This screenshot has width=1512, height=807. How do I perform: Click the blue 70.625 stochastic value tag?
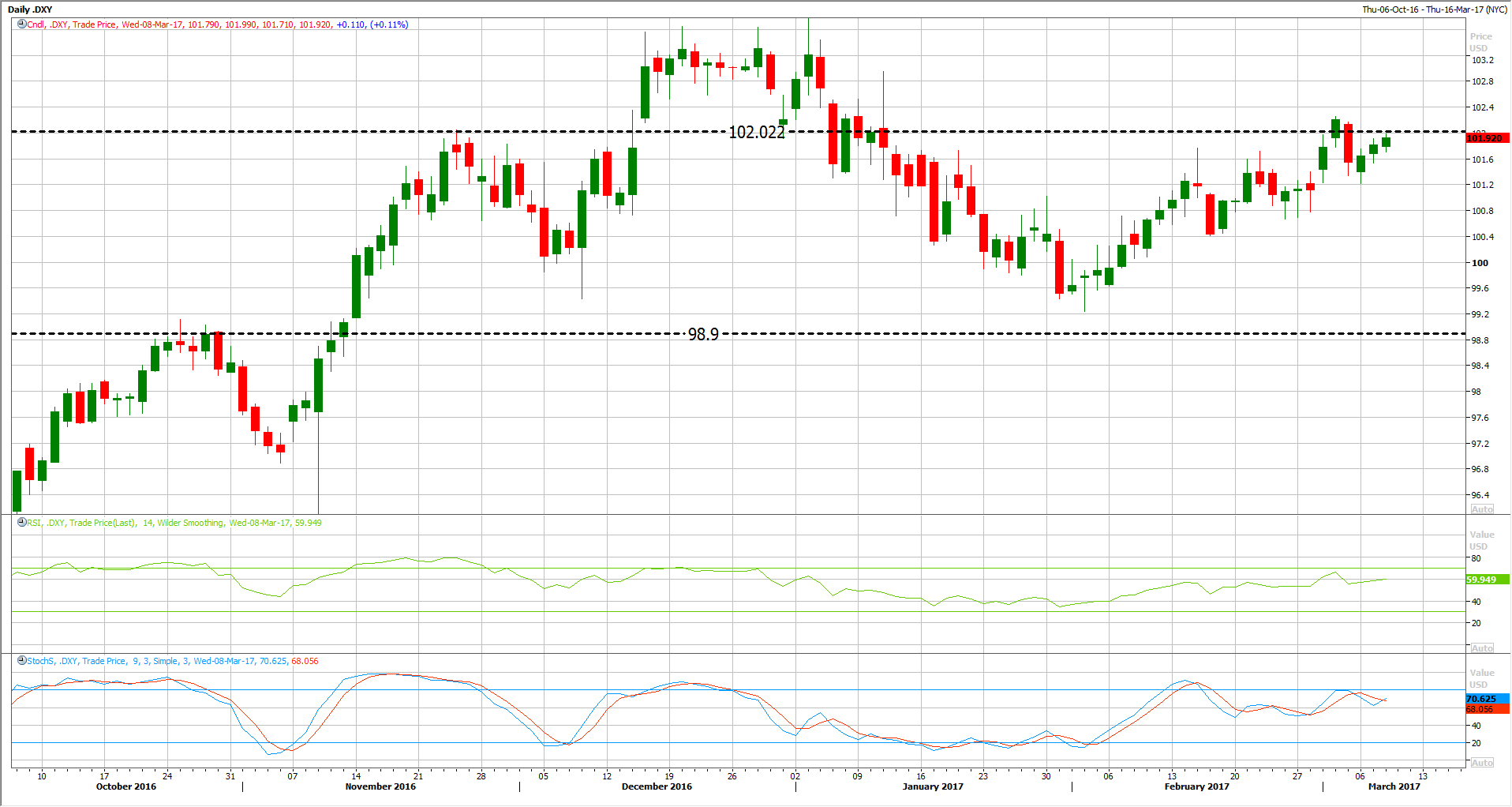1488,699
